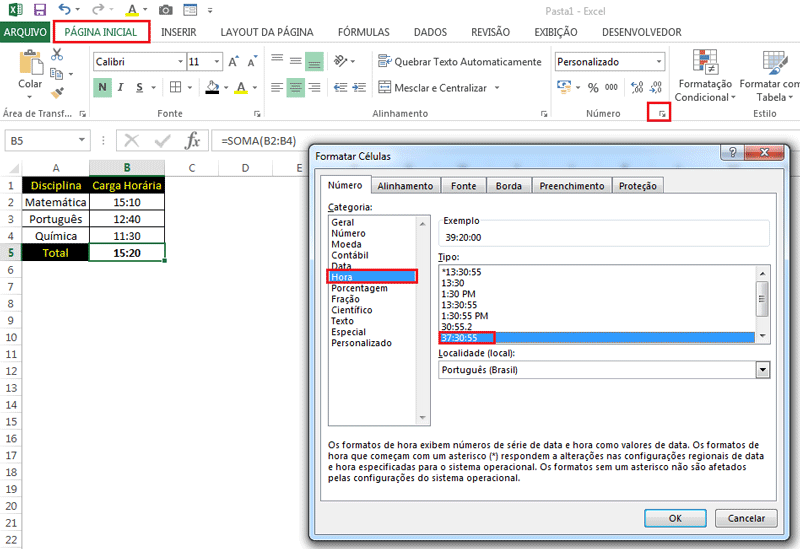Click the percent style icon
The height and width of the screenshot is (549, 800).
[x=594, y=88]
